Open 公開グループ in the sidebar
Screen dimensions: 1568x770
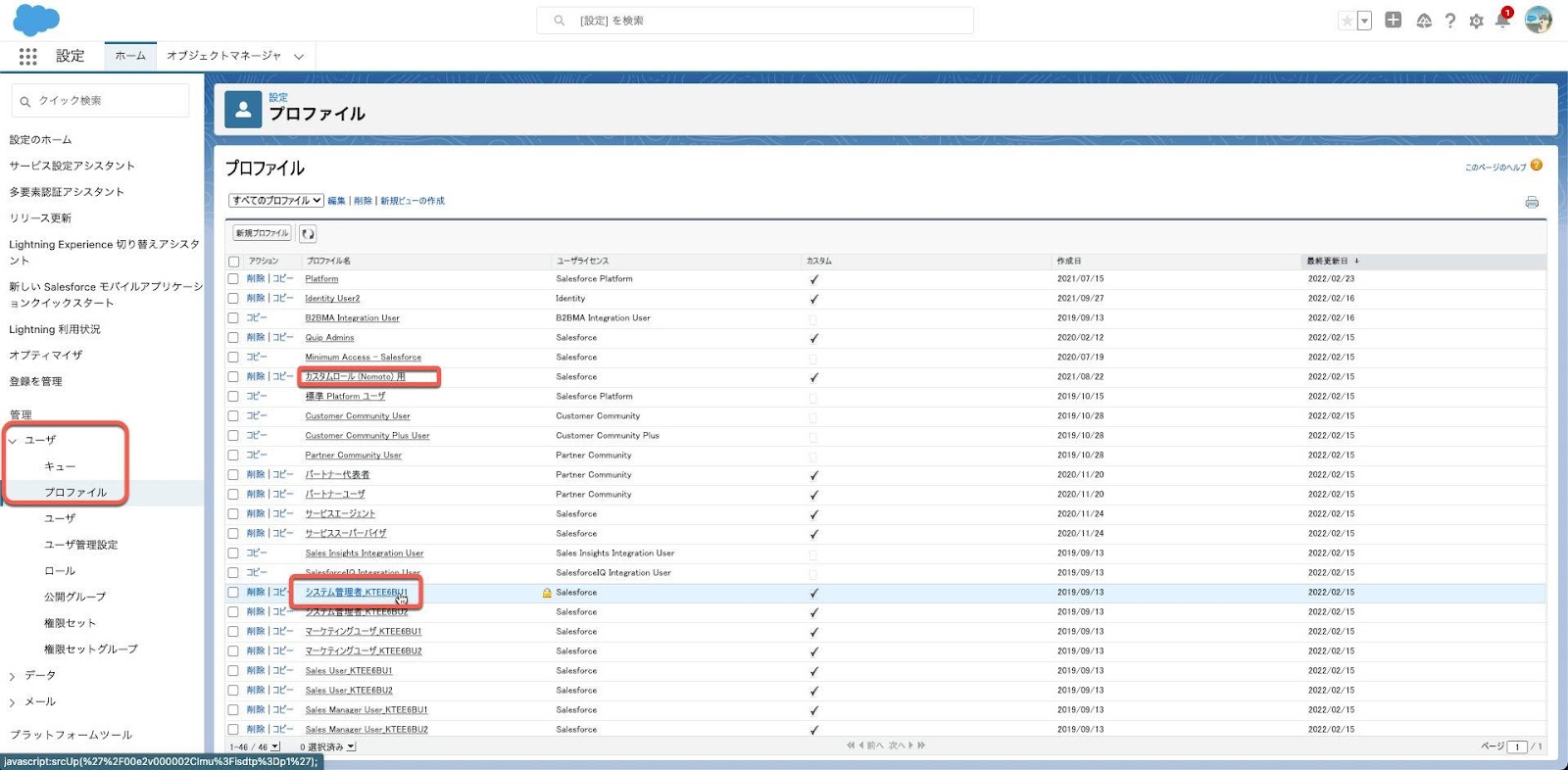pyautogui.click(x=74, y=597)
